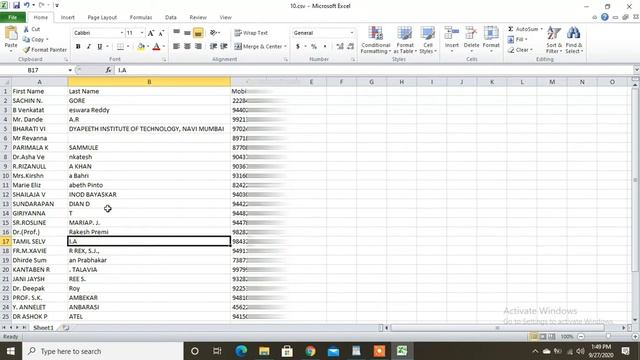Open Google Chrome from the taskbar
Image resolution: width=640 pixels, height=360 pixels.
[x=310, y=351]
